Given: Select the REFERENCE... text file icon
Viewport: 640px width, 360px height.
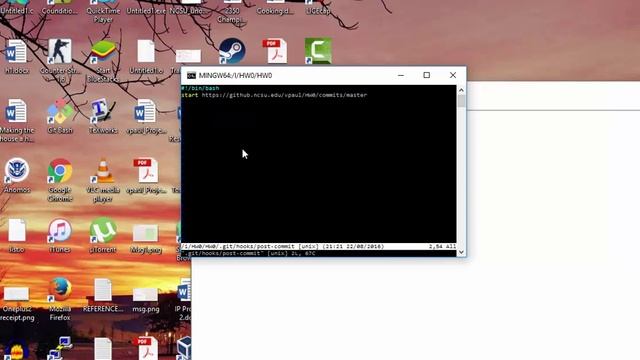Looking at the screenshot, I should click(x=103, y=290).
